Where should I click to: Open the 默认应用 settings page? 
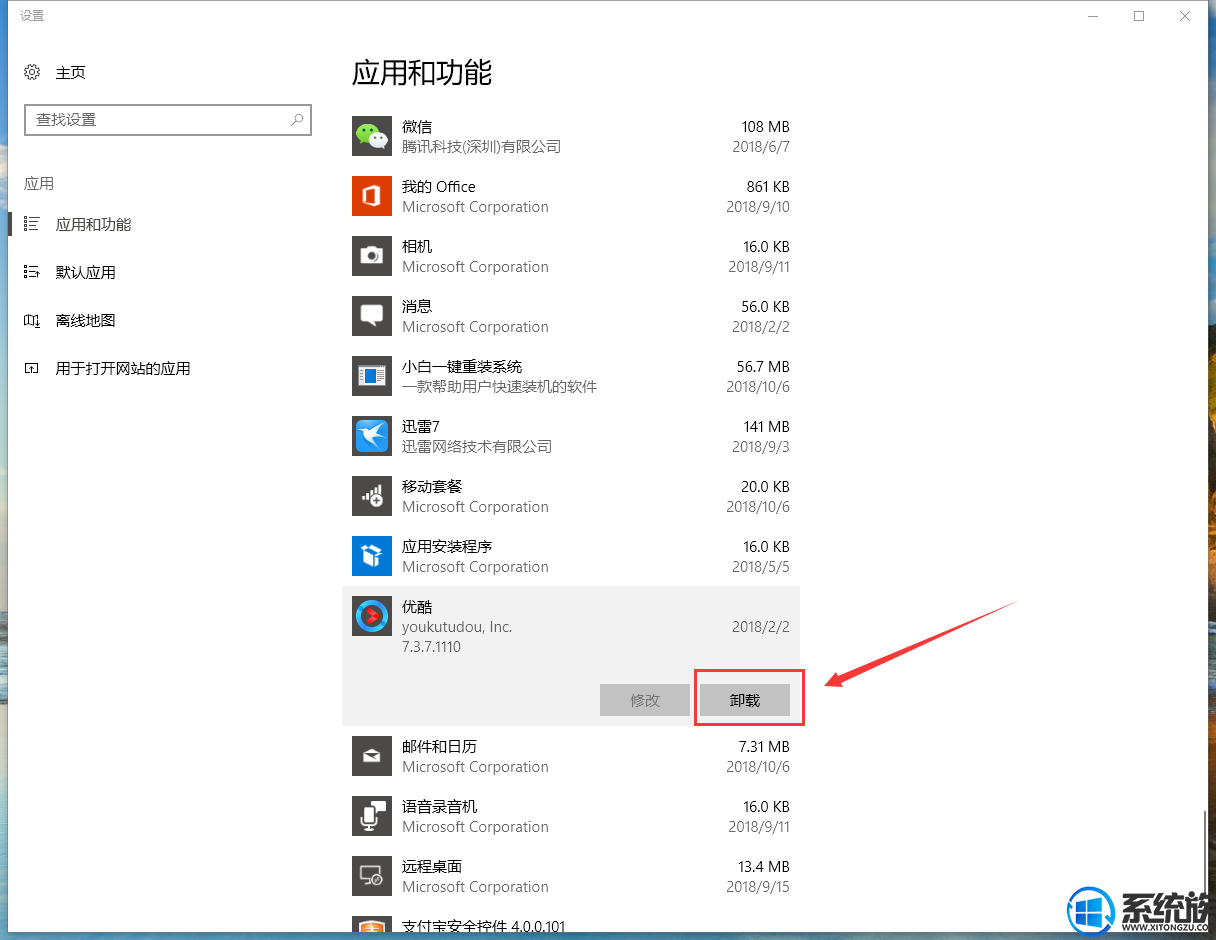(x=85, y=272)
